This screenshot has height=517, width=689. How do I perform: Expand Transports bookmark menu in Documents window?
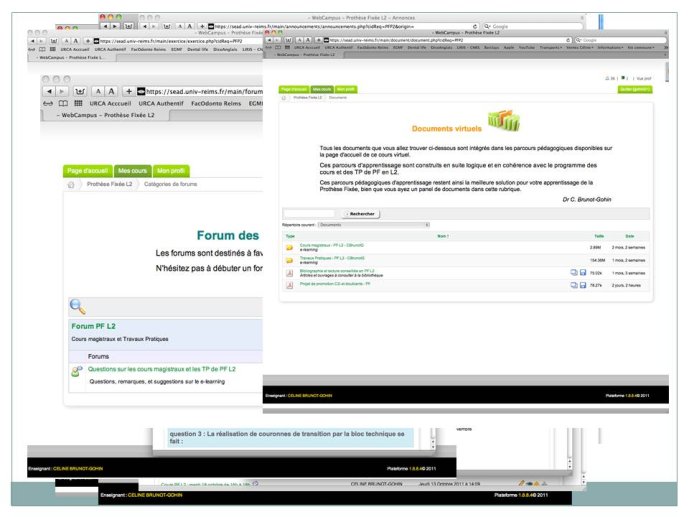[x=550, y=47]
